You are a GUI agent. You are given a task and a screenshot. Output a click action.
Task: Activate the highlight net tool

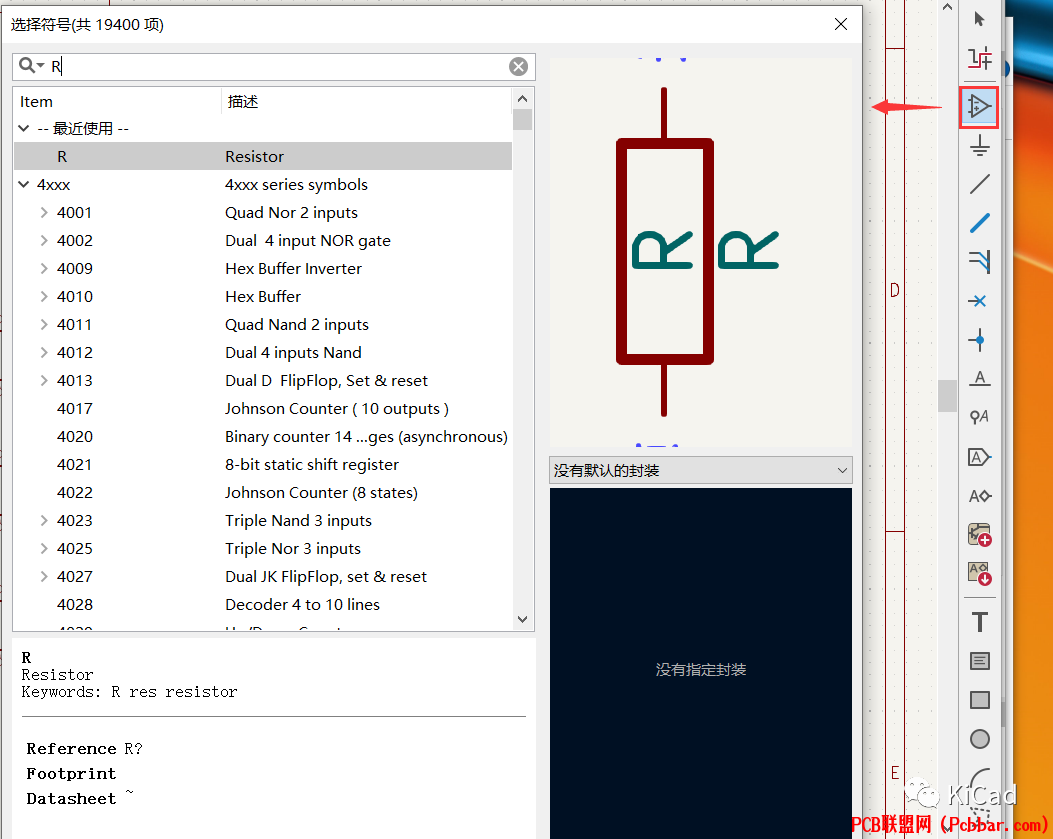click(x=979, y=58)
